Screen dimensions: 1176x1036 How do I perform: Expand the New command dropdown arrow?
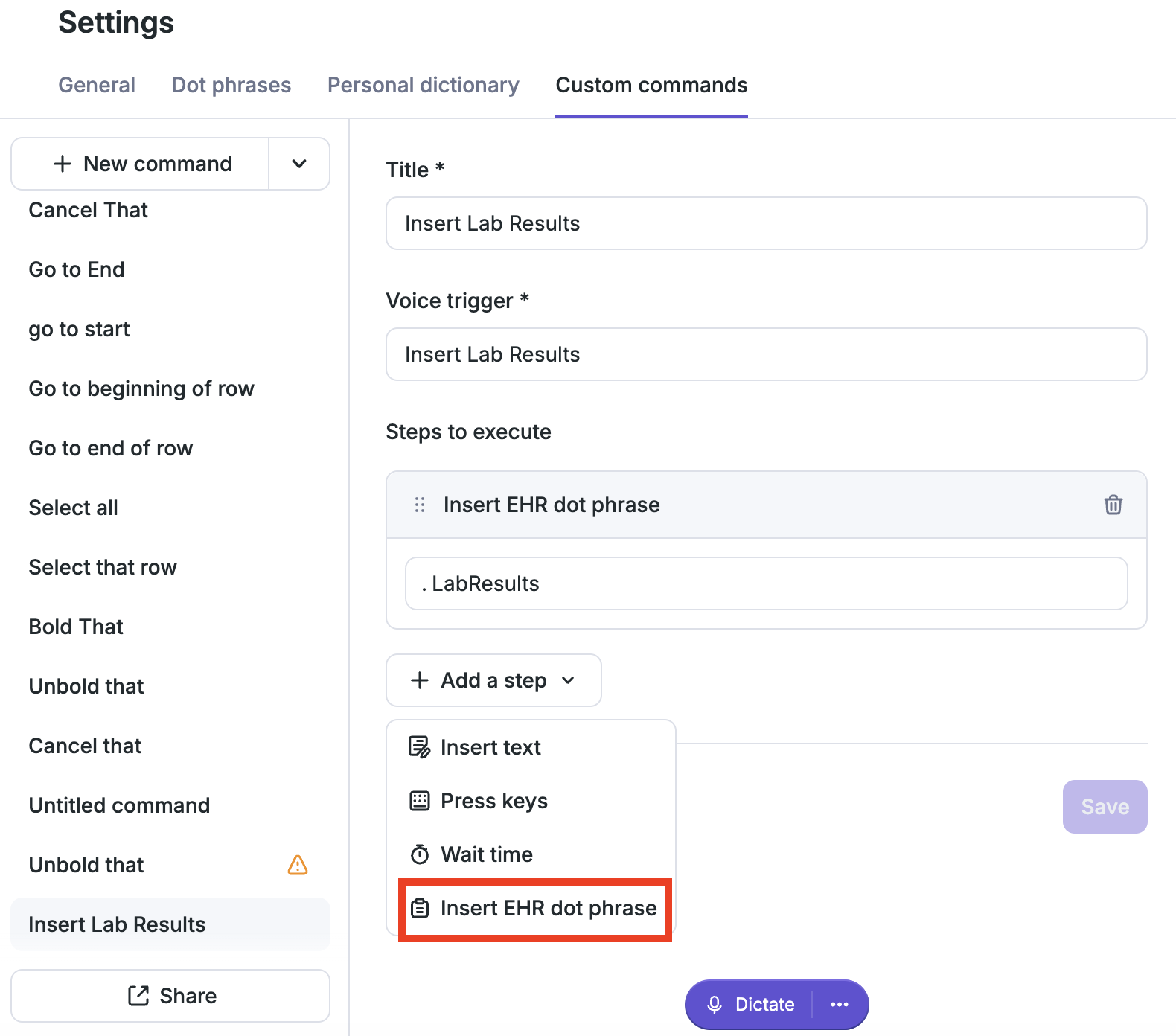pyautogui.click(x=299, y=164)
